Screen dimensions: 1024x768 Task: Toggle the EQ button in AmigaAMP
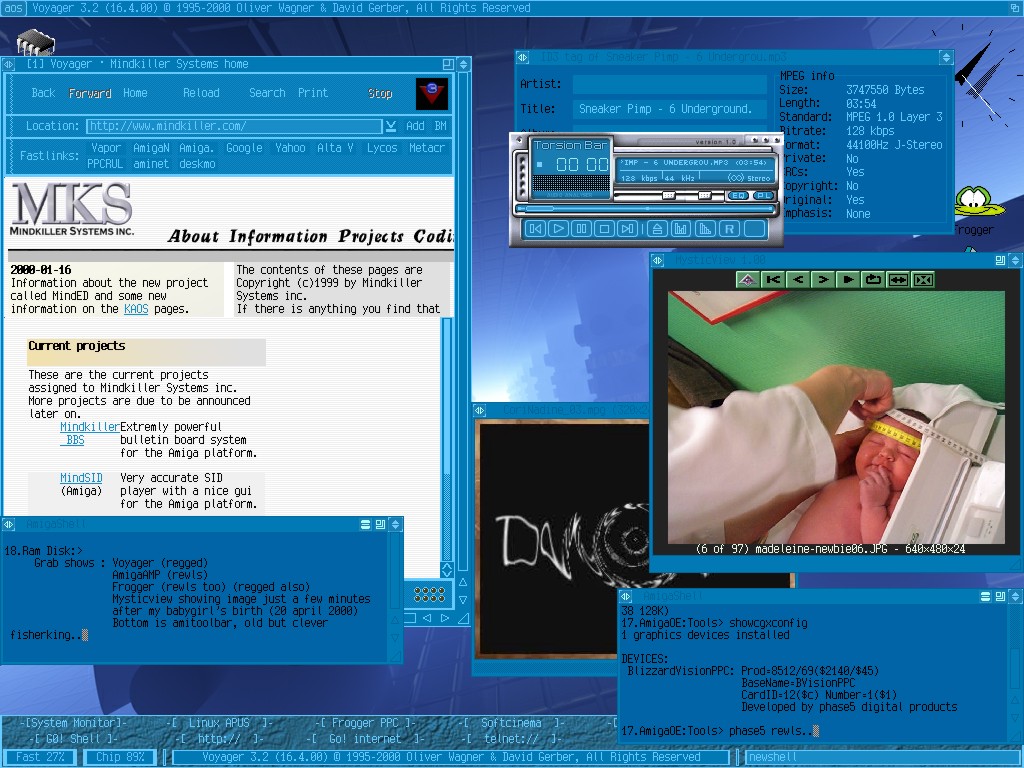point(737,196)
